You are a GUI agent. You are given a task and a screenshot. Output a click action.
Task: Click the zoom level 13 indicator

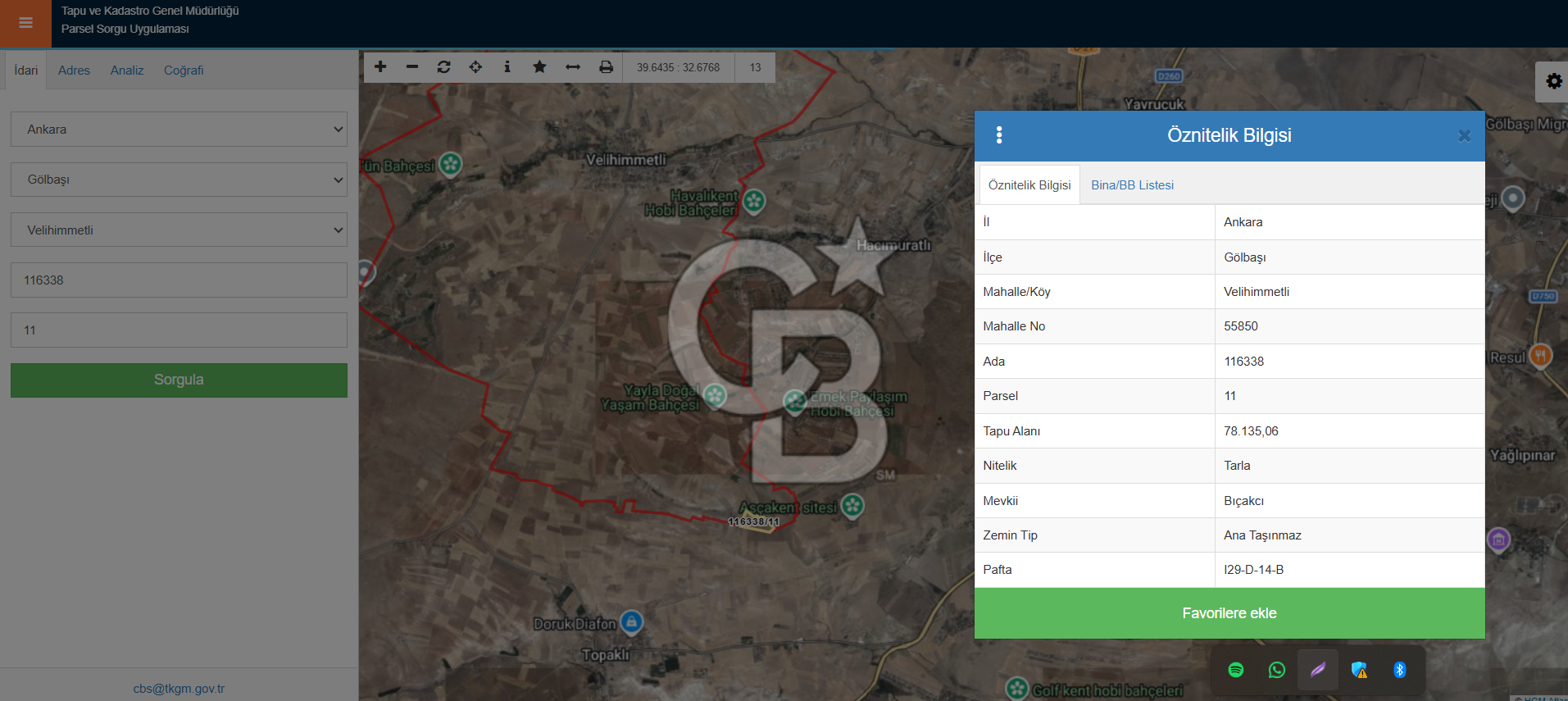pos(755,67)
